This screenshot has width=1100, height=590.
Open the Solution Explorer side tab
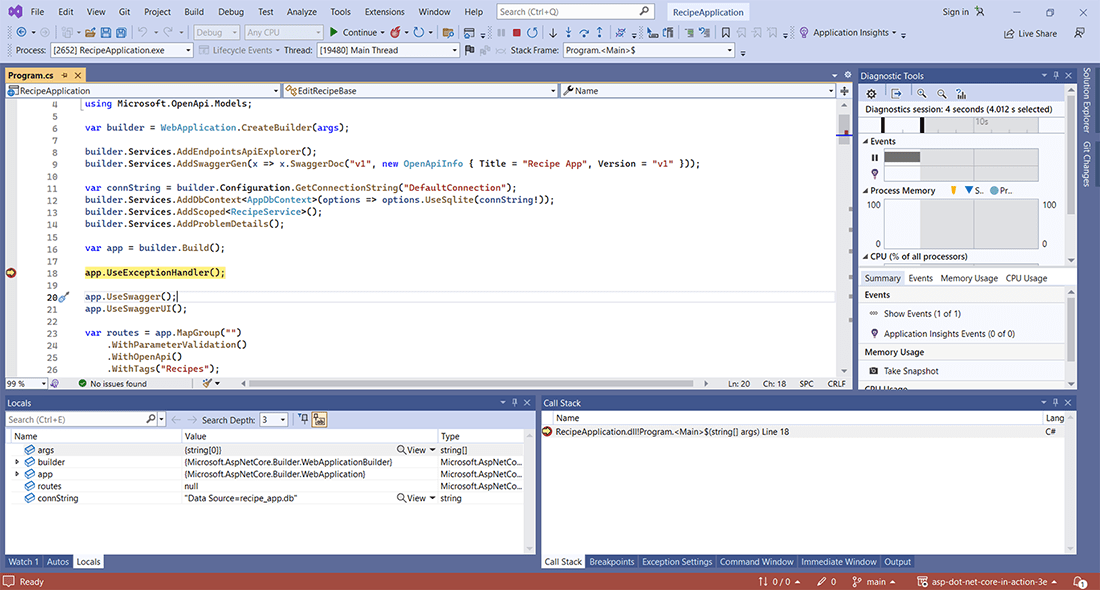(1087, 98)
